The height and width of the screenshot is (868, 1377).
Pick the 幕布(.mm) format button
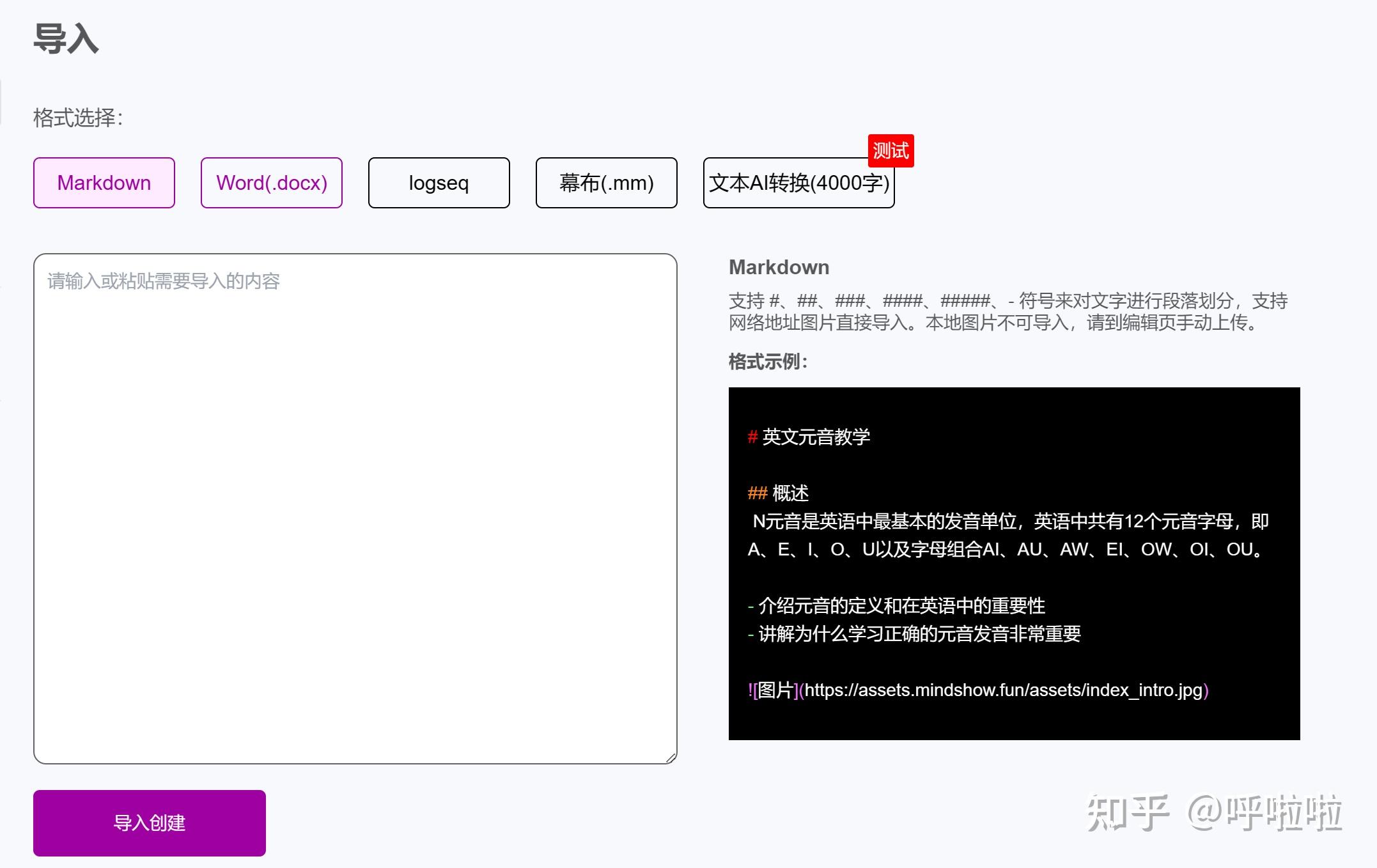(607, 183)
